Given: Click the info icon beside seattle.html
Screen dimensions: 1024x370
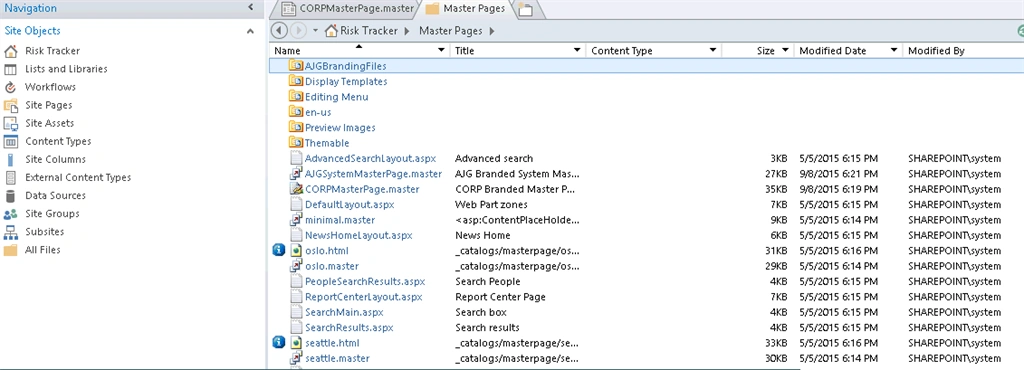Looking at the screenshot, I should click(279, 343).
